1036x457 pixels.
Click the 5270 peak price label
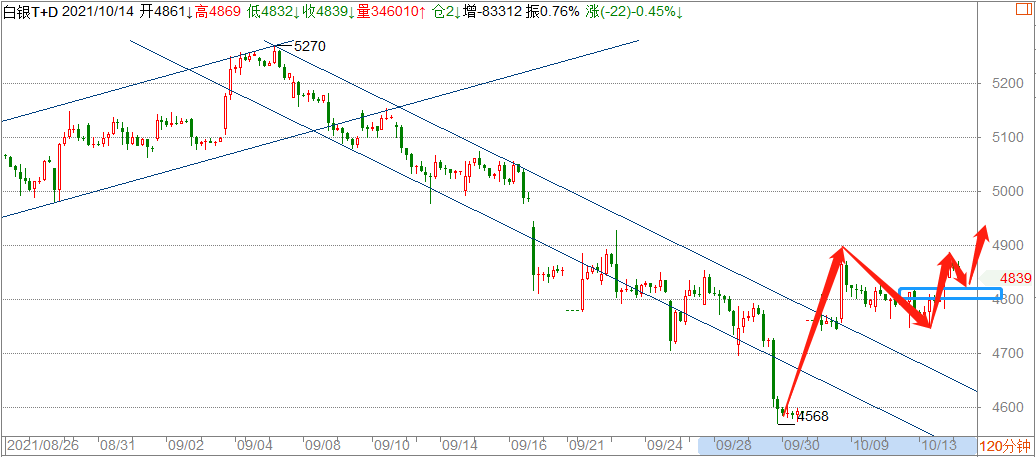[309, 46]
